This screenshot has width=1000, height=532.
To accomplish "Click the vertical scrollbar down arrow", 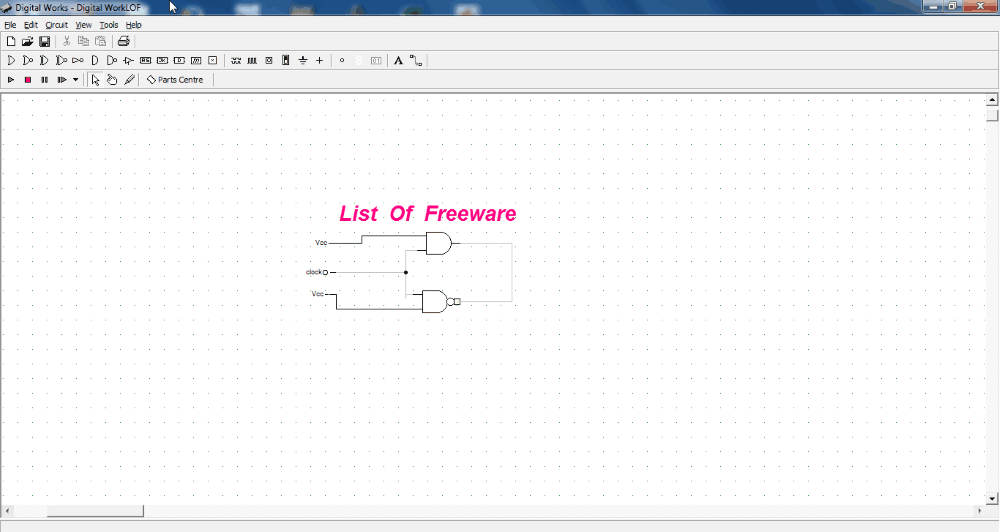I will 992,499.
